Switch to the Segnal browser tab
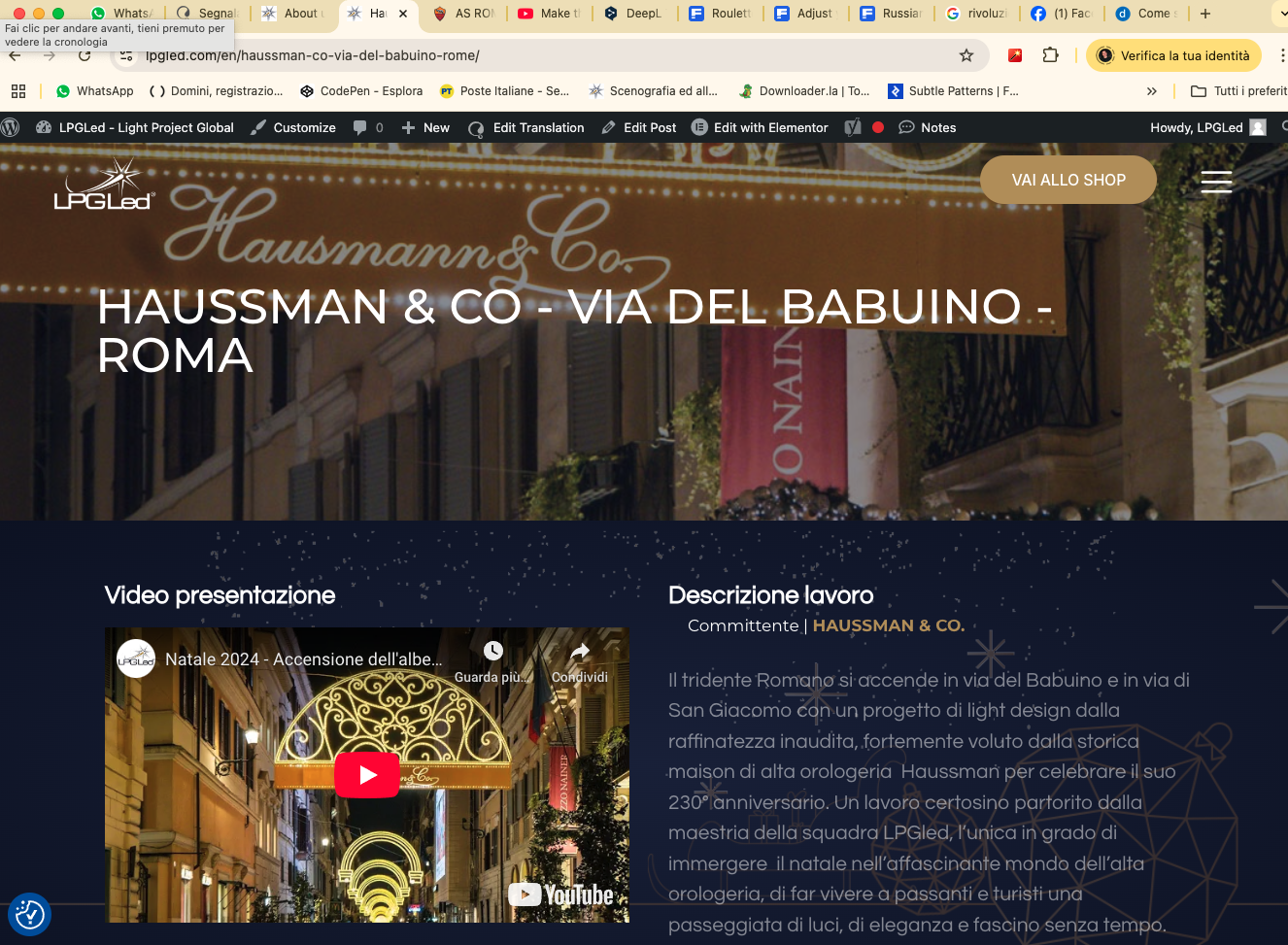Image resolution: width=1288 pixels, height=945 pixels. 206,14
